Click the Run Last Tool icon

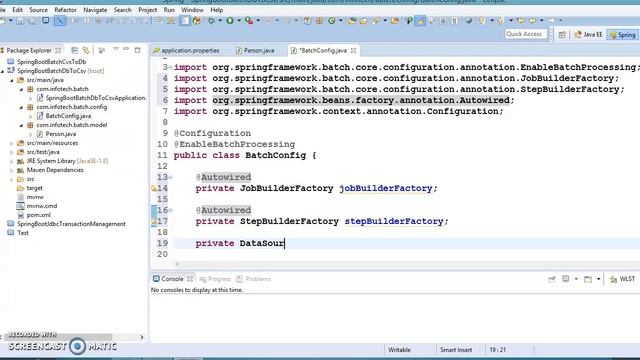[249, 20]
